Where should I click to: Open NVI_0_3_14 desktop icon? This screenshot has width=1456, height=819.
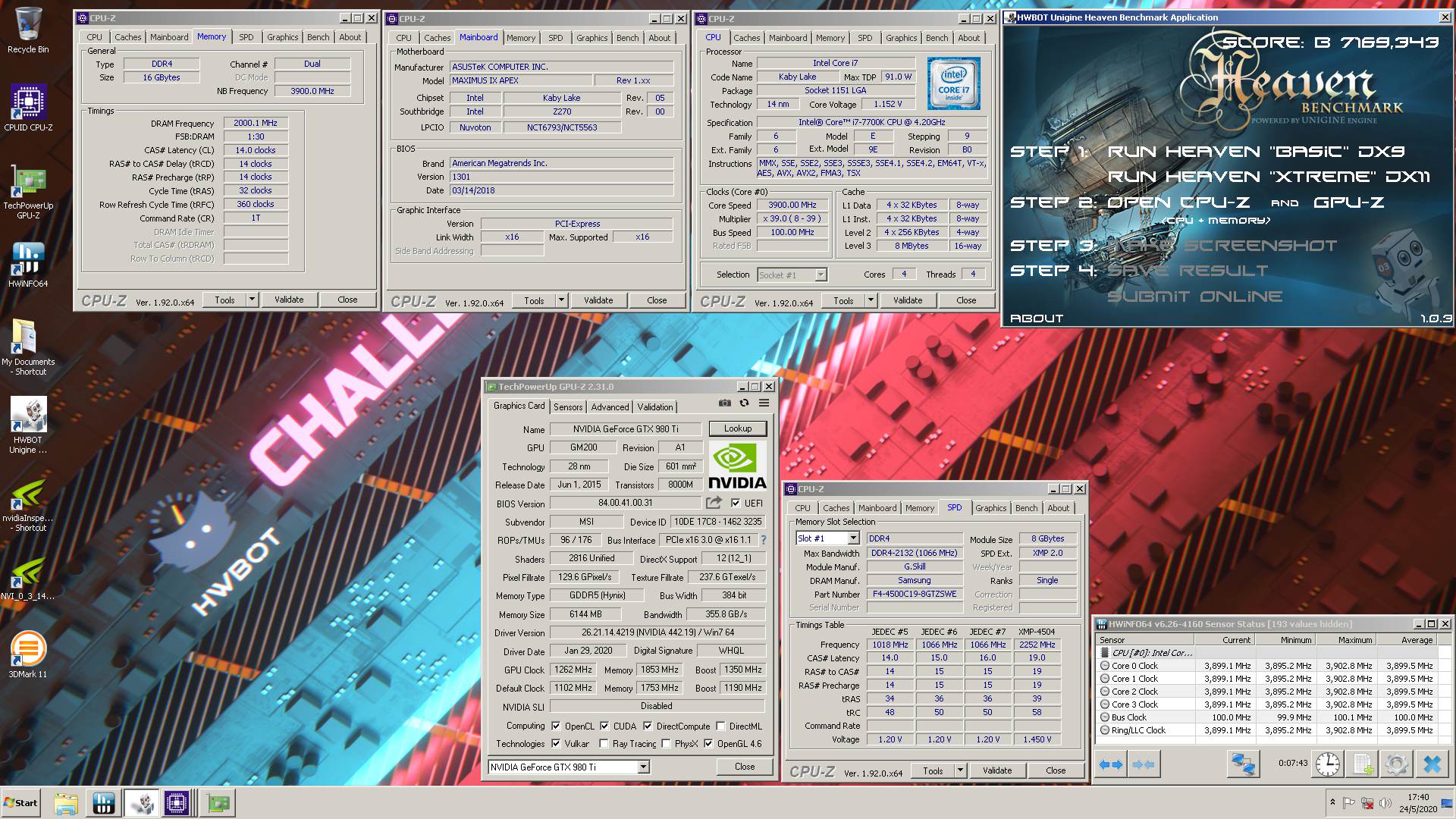[28, 579]
